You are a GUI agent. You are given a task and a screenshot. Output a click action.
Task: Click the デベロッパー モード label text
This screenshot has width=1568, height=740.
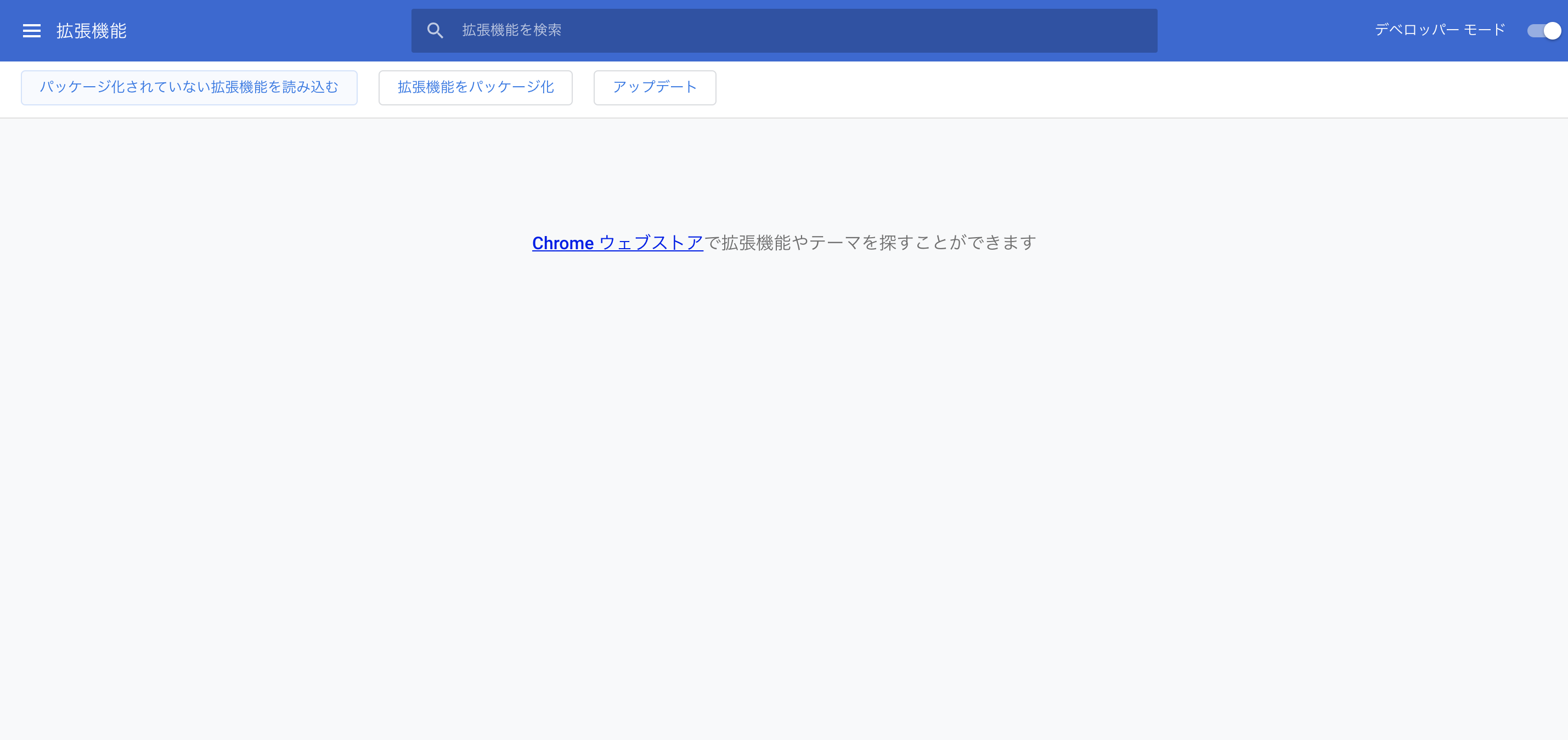click(1440, 30)
